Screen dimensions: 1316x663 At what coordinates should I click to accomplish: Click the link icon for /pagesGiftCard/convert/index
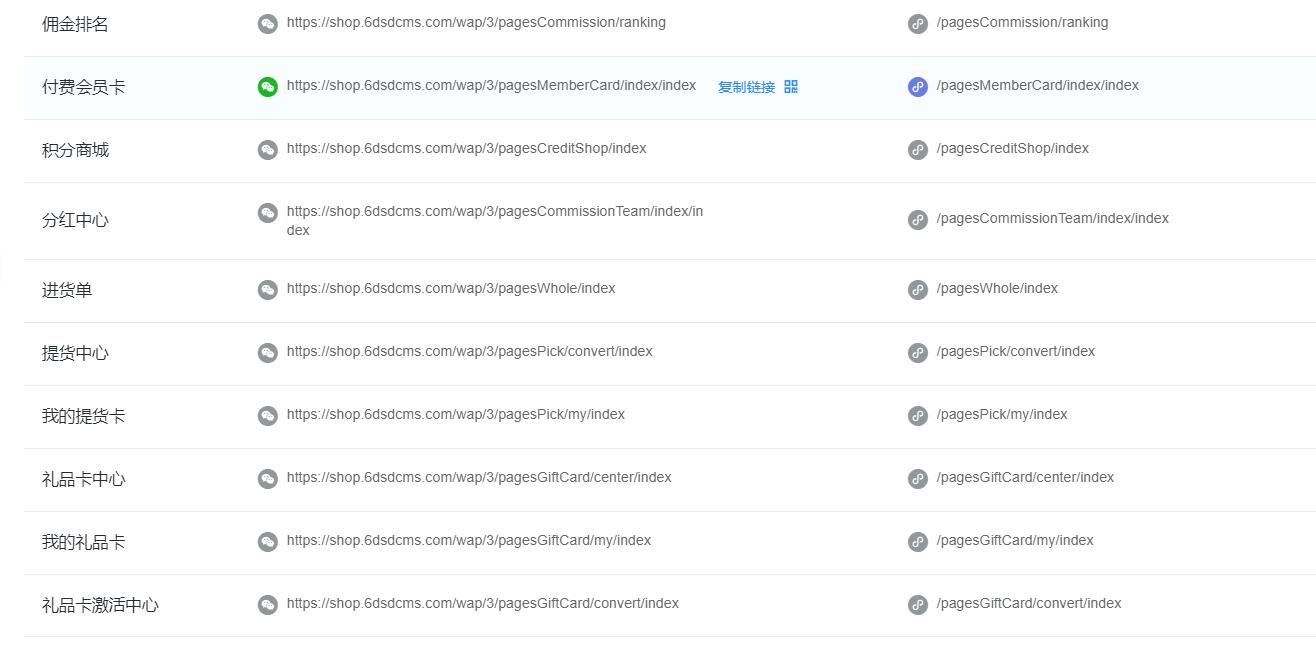[x=917, y=605]
